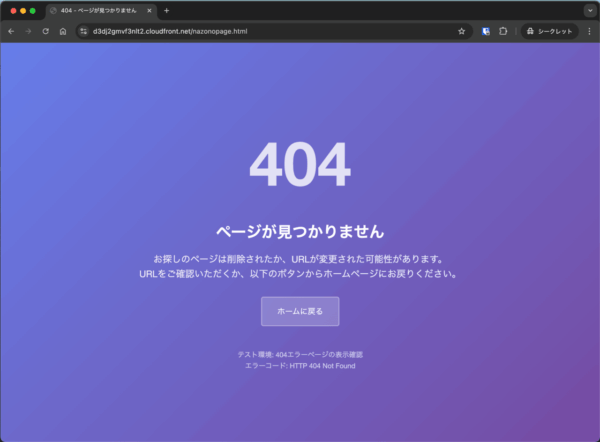Go back to the previous page
The width and height of the screenshot is (600, 442).
click(11, 31)
